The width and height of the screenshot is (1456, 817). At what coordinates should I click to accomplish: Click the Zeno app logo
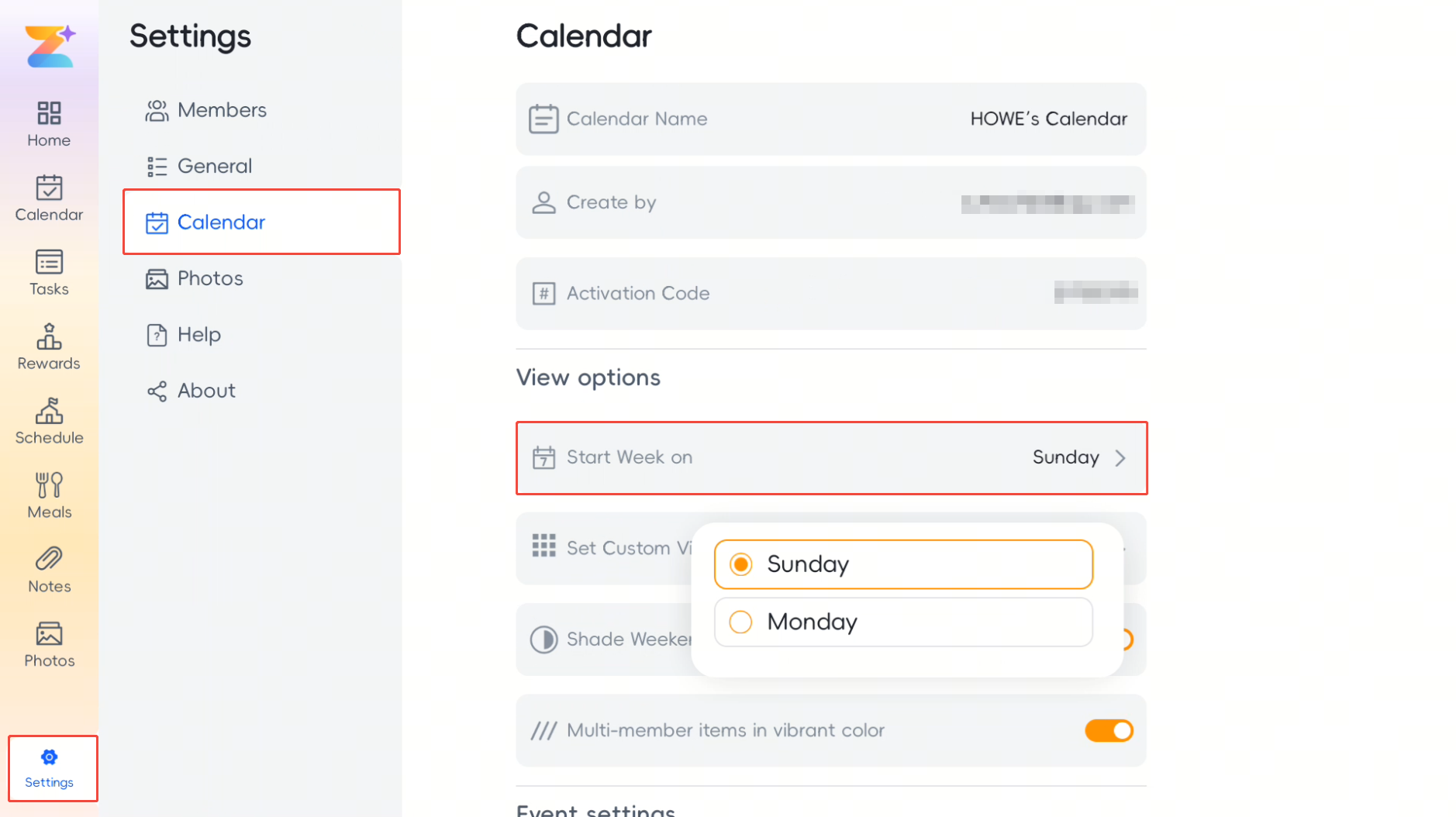[50, 47]
